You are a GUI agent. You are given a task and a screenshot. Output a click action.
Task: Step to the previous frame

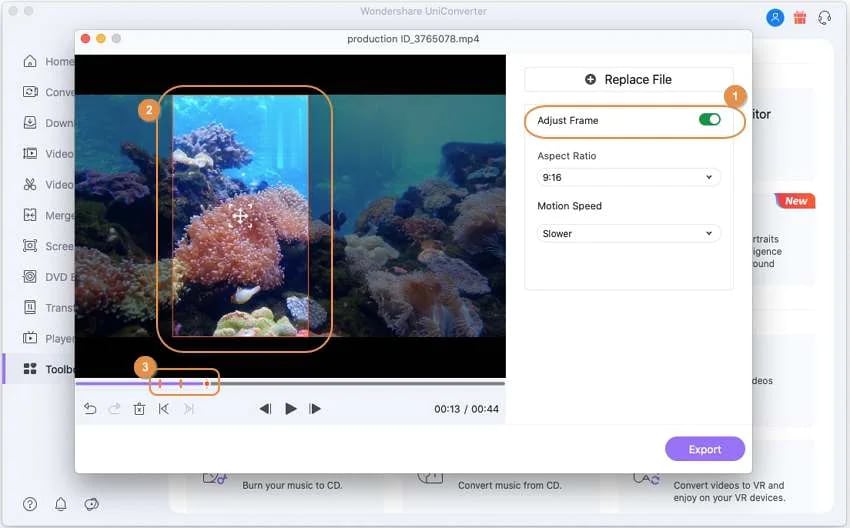(x=265, y=409)
